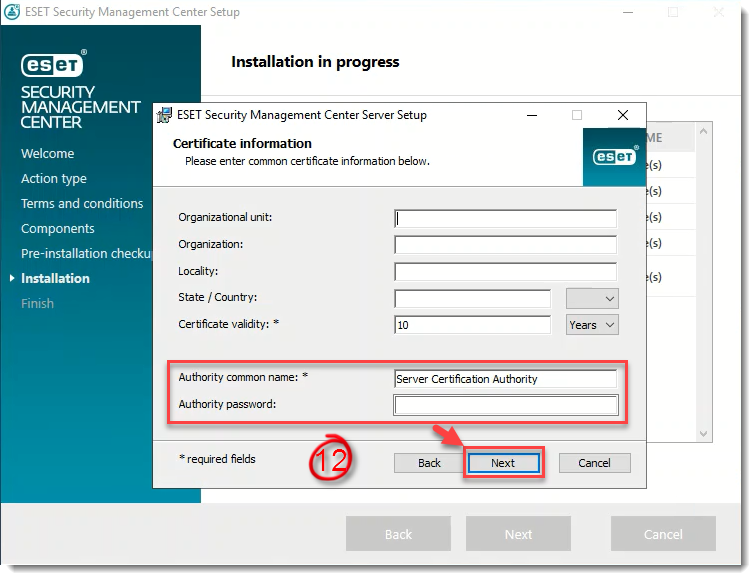Click the Certificate validity number field
This screenshot has width=756, height=580.
tap(472, 325)
